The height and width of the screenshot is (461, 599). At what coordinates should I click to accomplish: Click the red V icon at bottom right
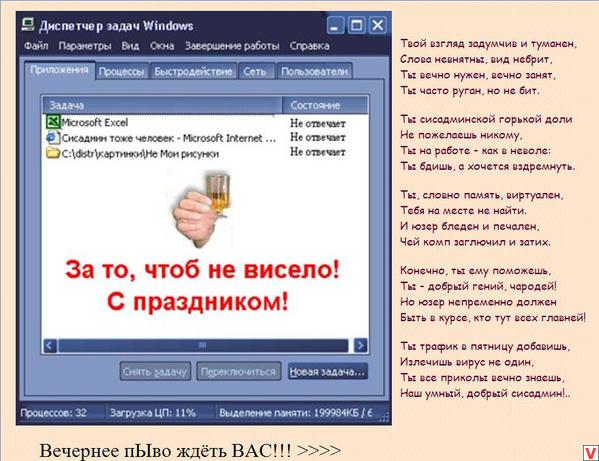coord(591,453)
